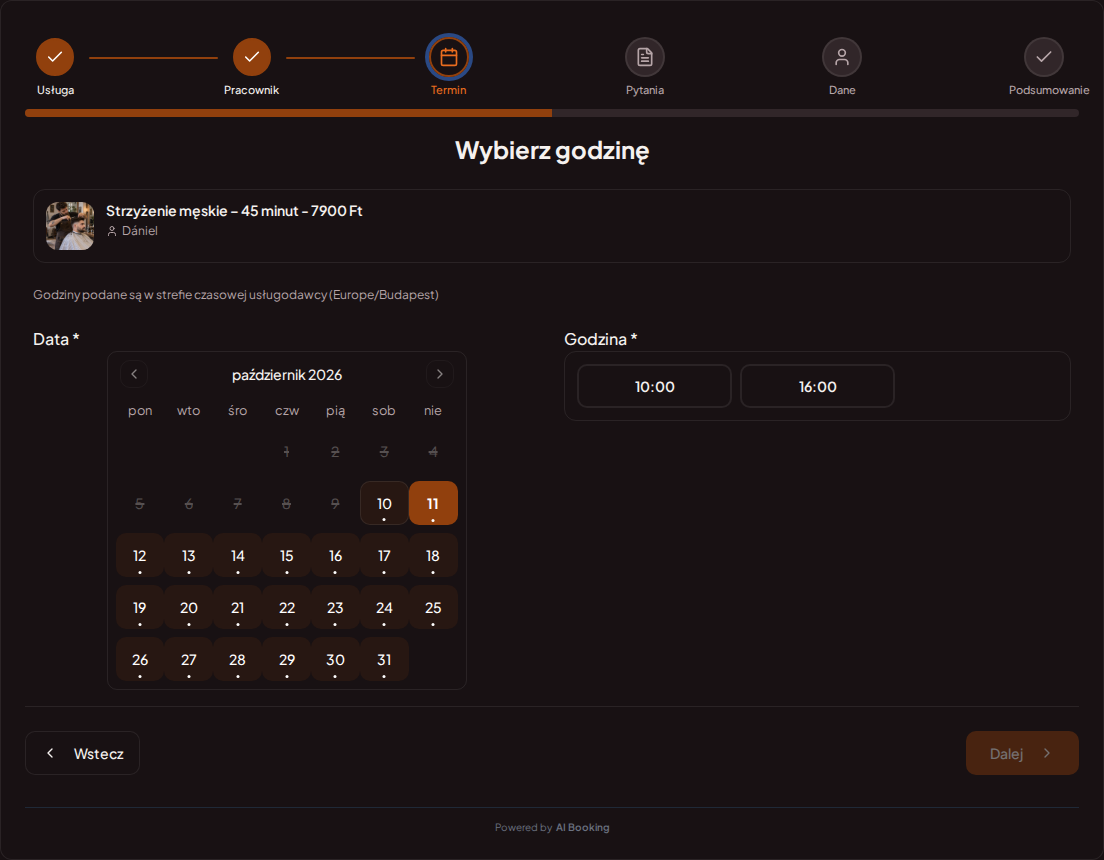
Task: Click the Pracownik step checkmark icon
Action: (251, 57)
